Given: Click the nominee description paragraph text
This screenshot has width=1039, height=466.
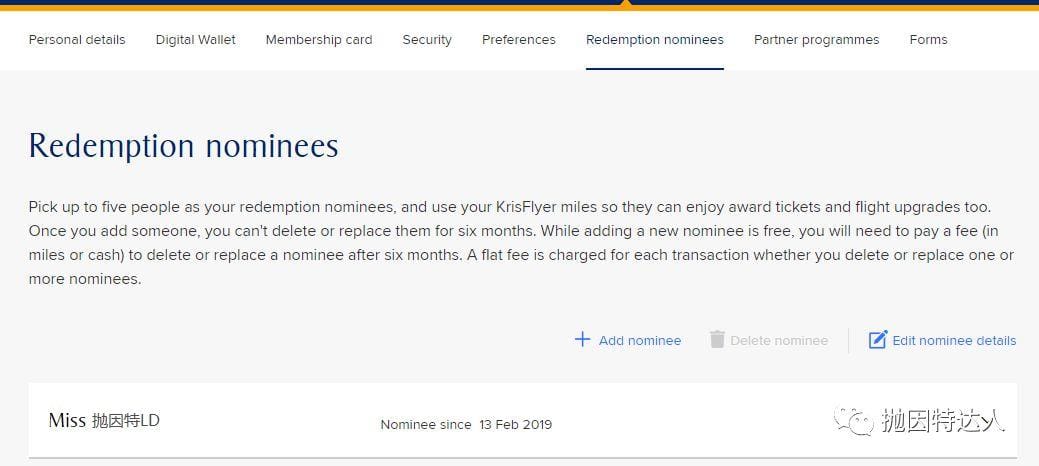Looking at the screenshot, I should [x=521, y=243].
